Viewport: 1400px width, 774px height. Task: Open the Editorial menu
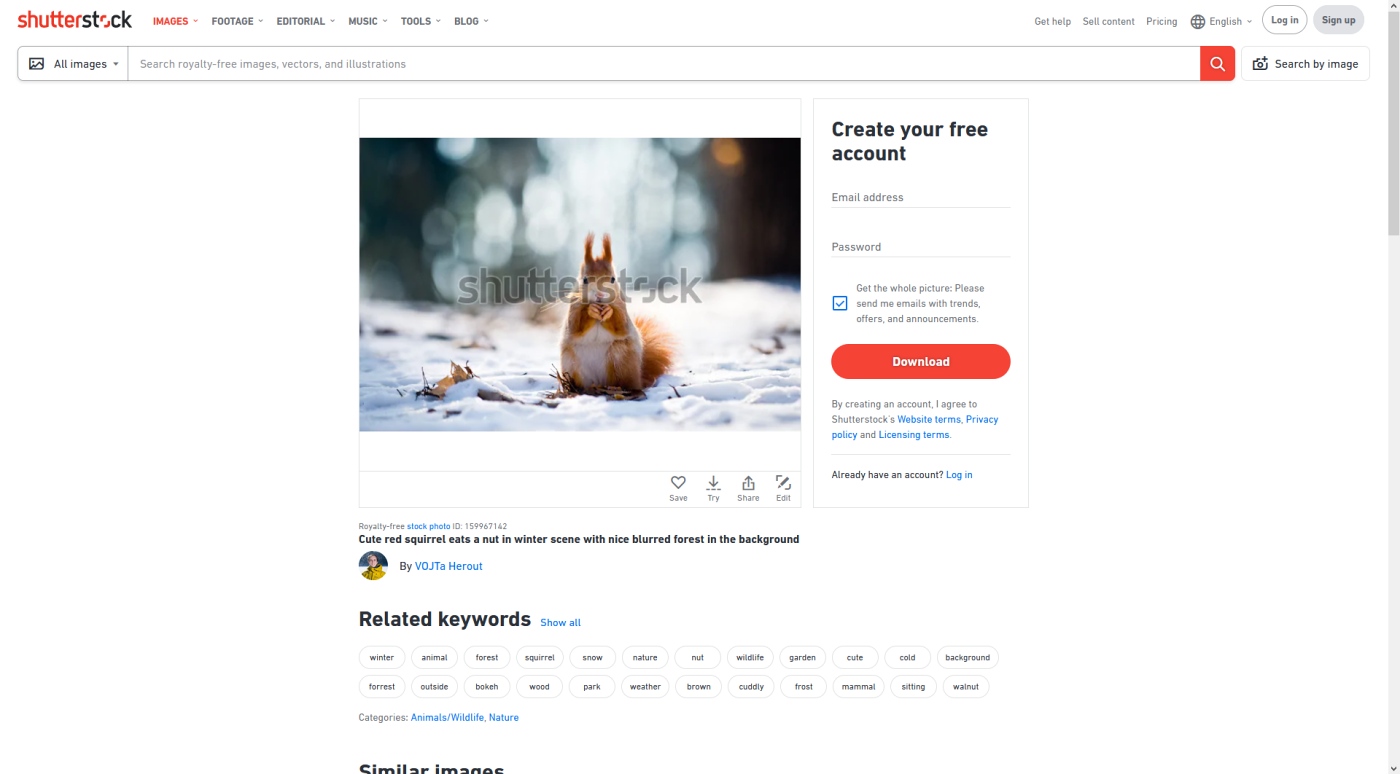[x=306, y=21]
